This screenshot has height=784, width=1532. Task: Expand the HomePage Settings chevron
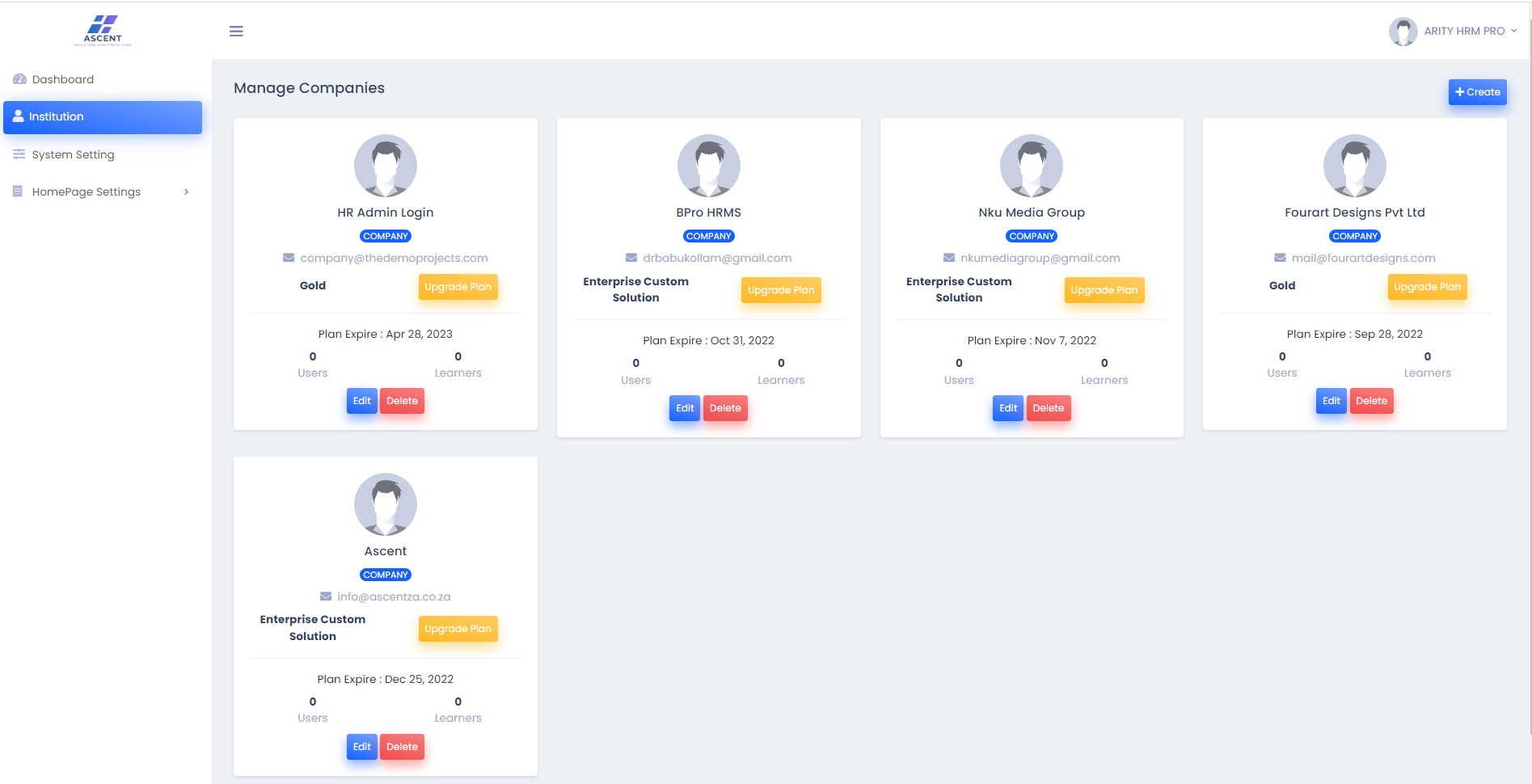(187, 192)
